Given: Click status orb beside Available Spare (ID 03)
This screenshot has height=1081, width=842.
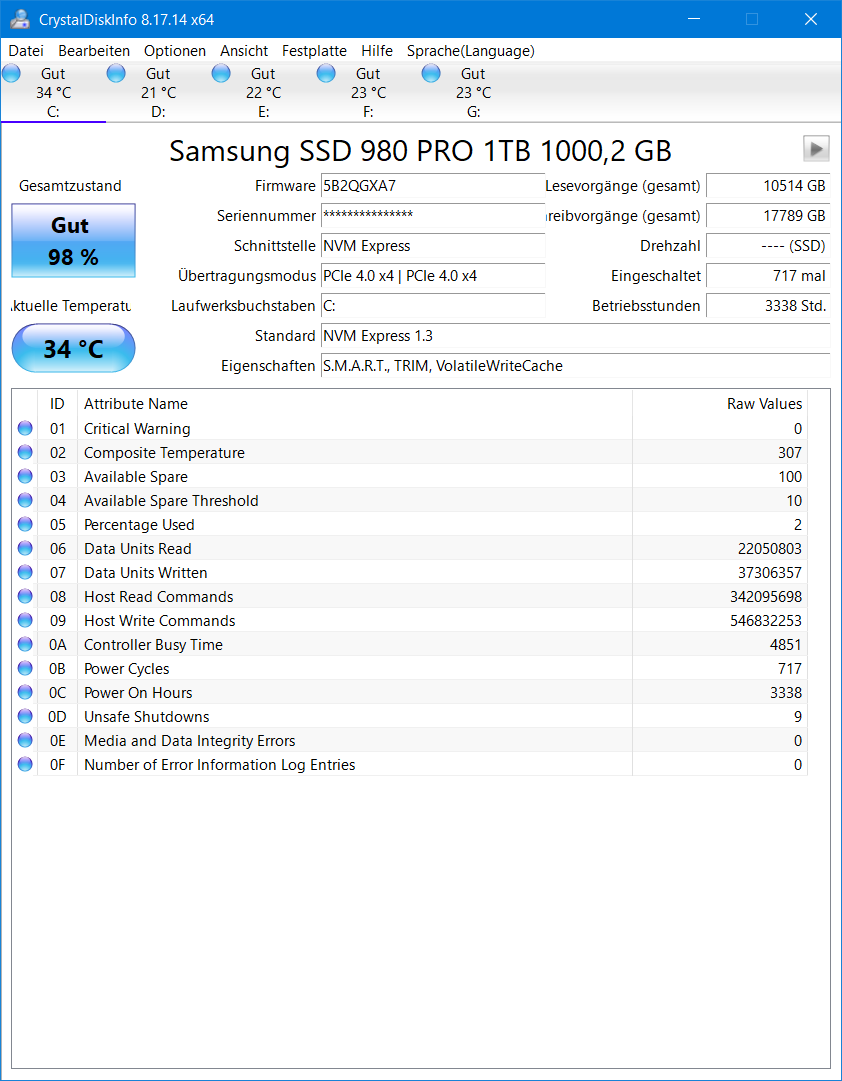Looking at the screenshot, I should [x=26, y=476].
